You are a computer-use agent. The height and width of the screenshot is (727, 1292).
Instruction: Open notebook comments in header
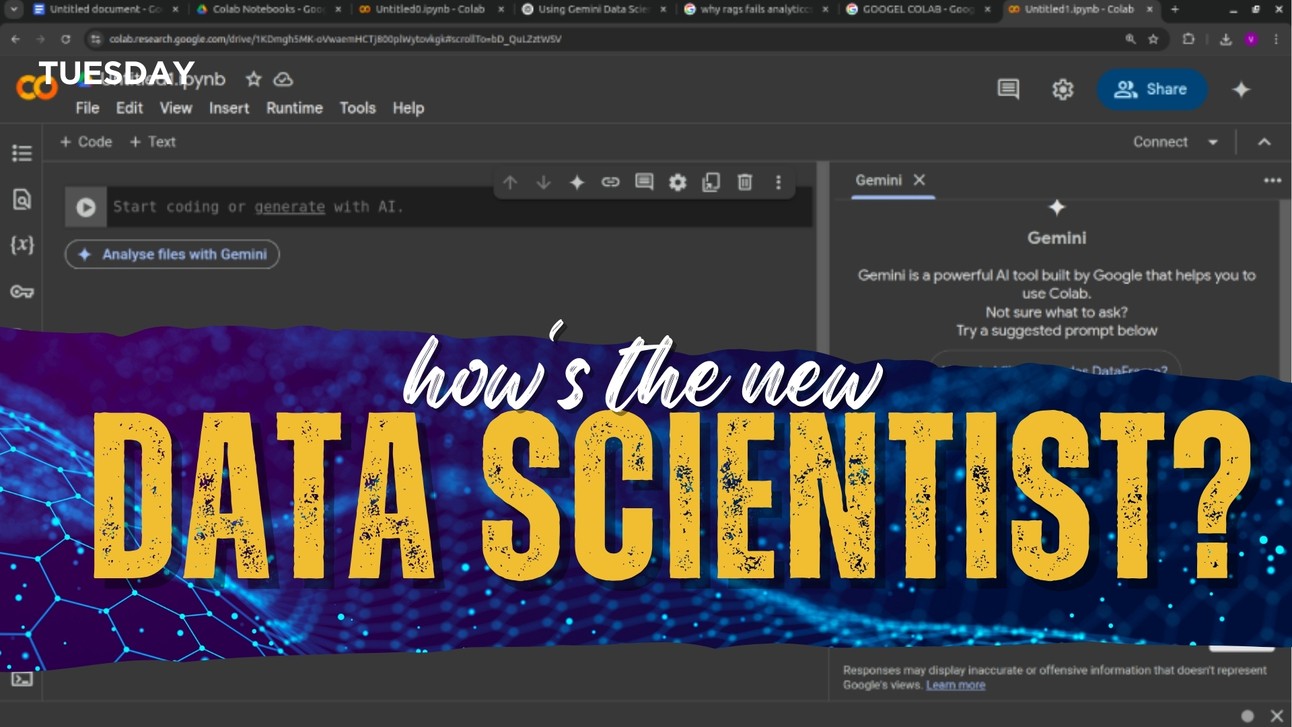(x=1009, y=89)
